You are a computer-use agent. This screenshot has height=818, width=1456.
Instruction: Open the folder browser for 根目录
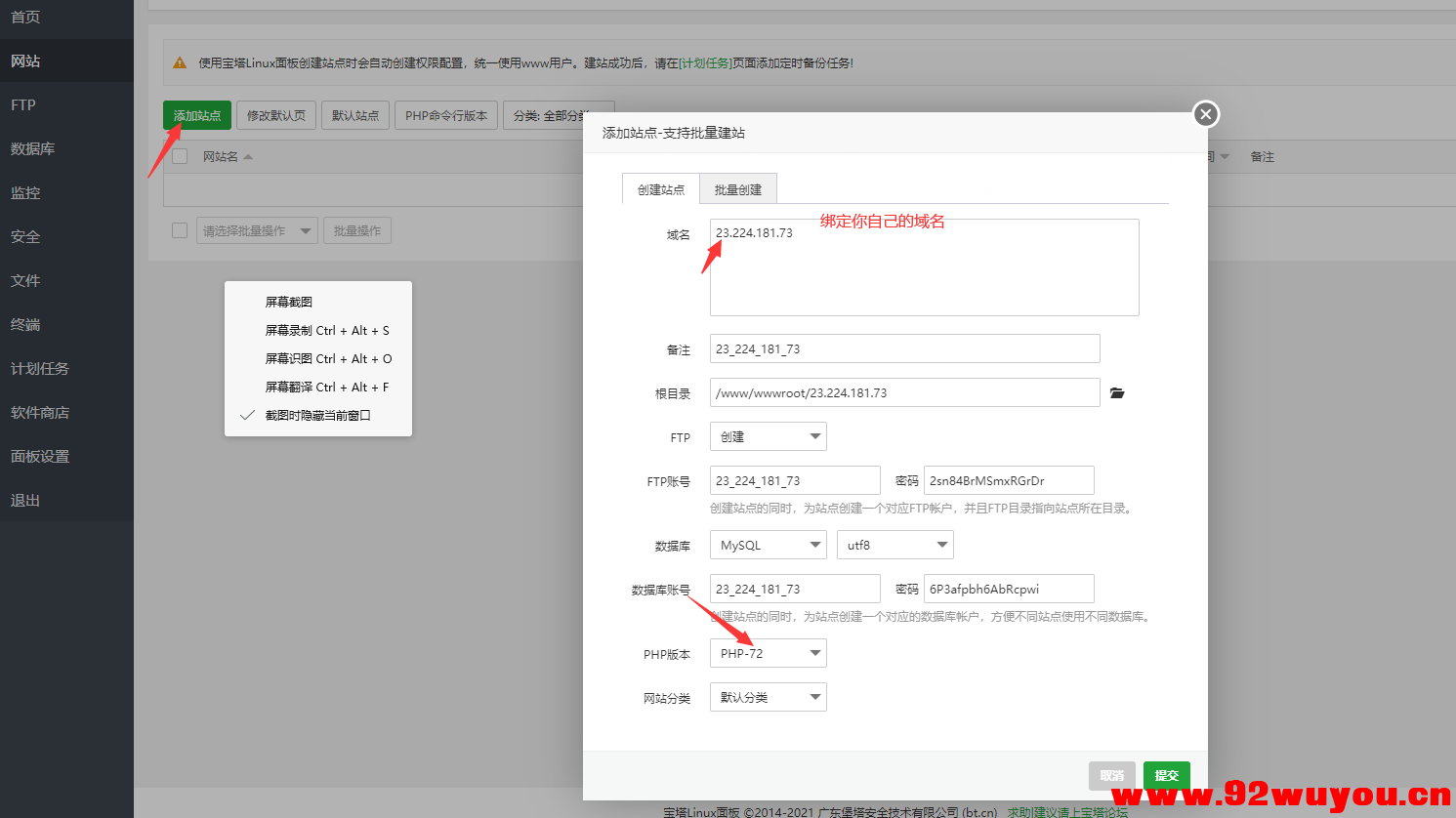1117,392
